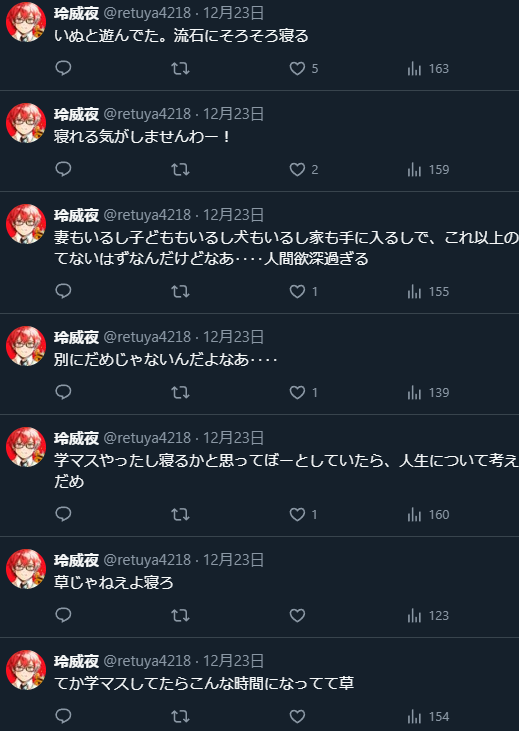The image size is (519, 731).
Task: Like the 草じゃねえよ寝ろ tweet
Action: click(297, 615)
